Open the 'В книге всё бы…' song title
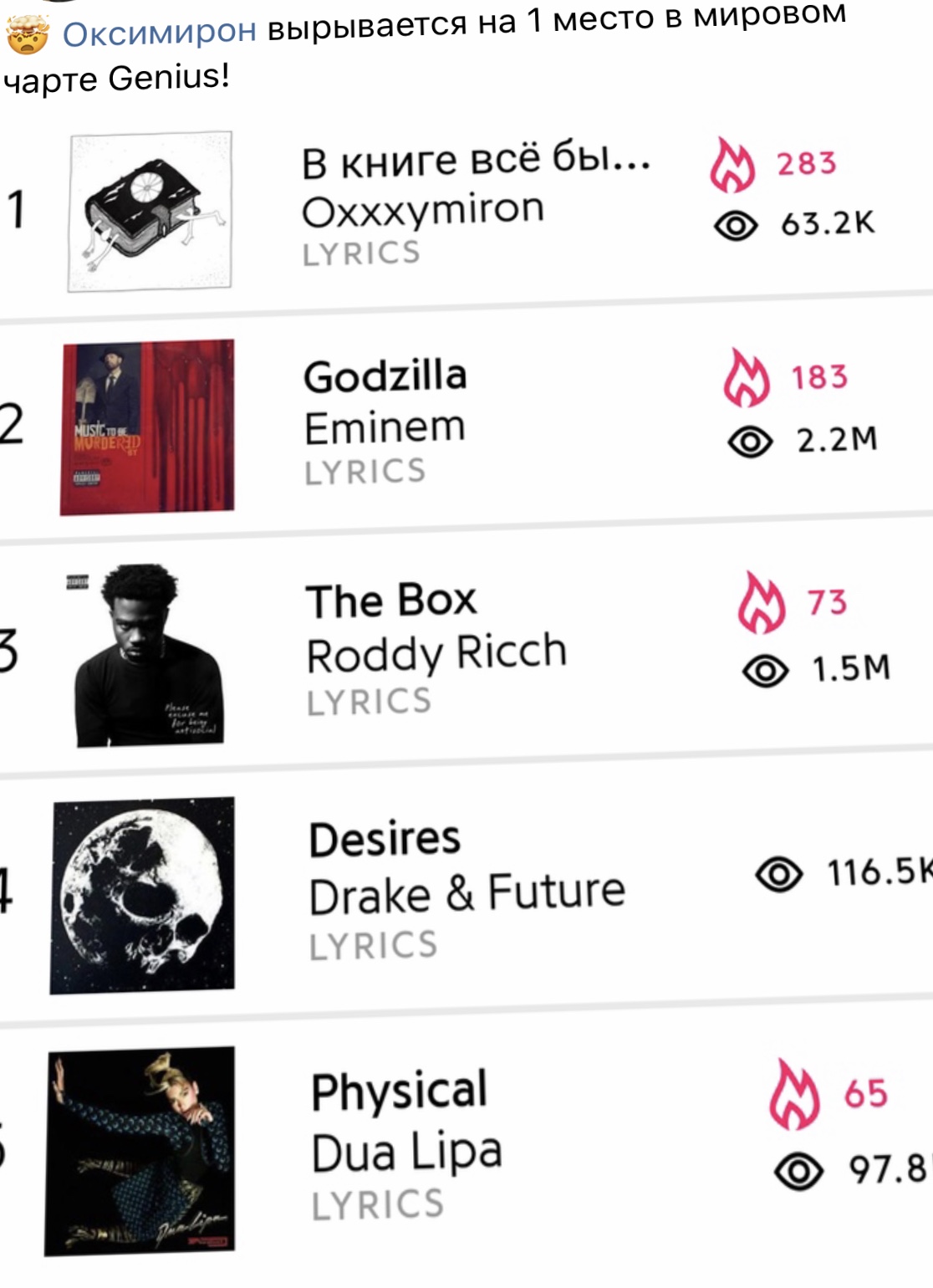Screen dimensions: 933x1288 pyautogui.click(x=475, y=161)
